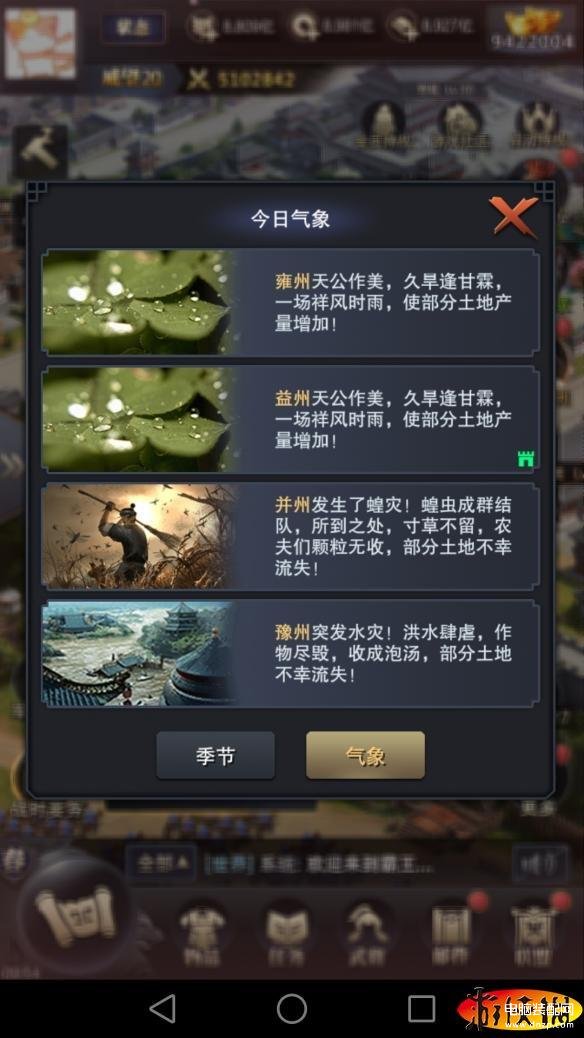Close the 今日气象 weather dialog
584x1038 pixels.
tap(513, 217)
